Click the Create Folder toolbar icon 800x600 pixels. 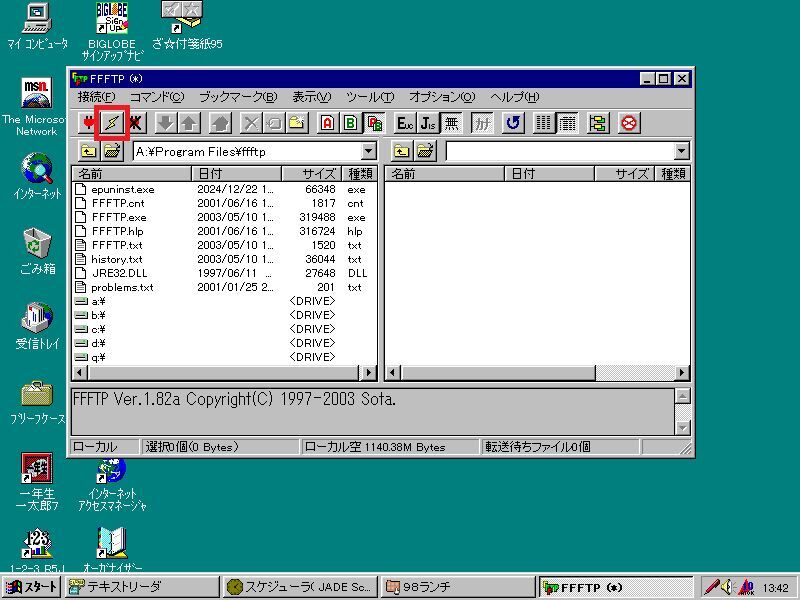tap(297, 123)
